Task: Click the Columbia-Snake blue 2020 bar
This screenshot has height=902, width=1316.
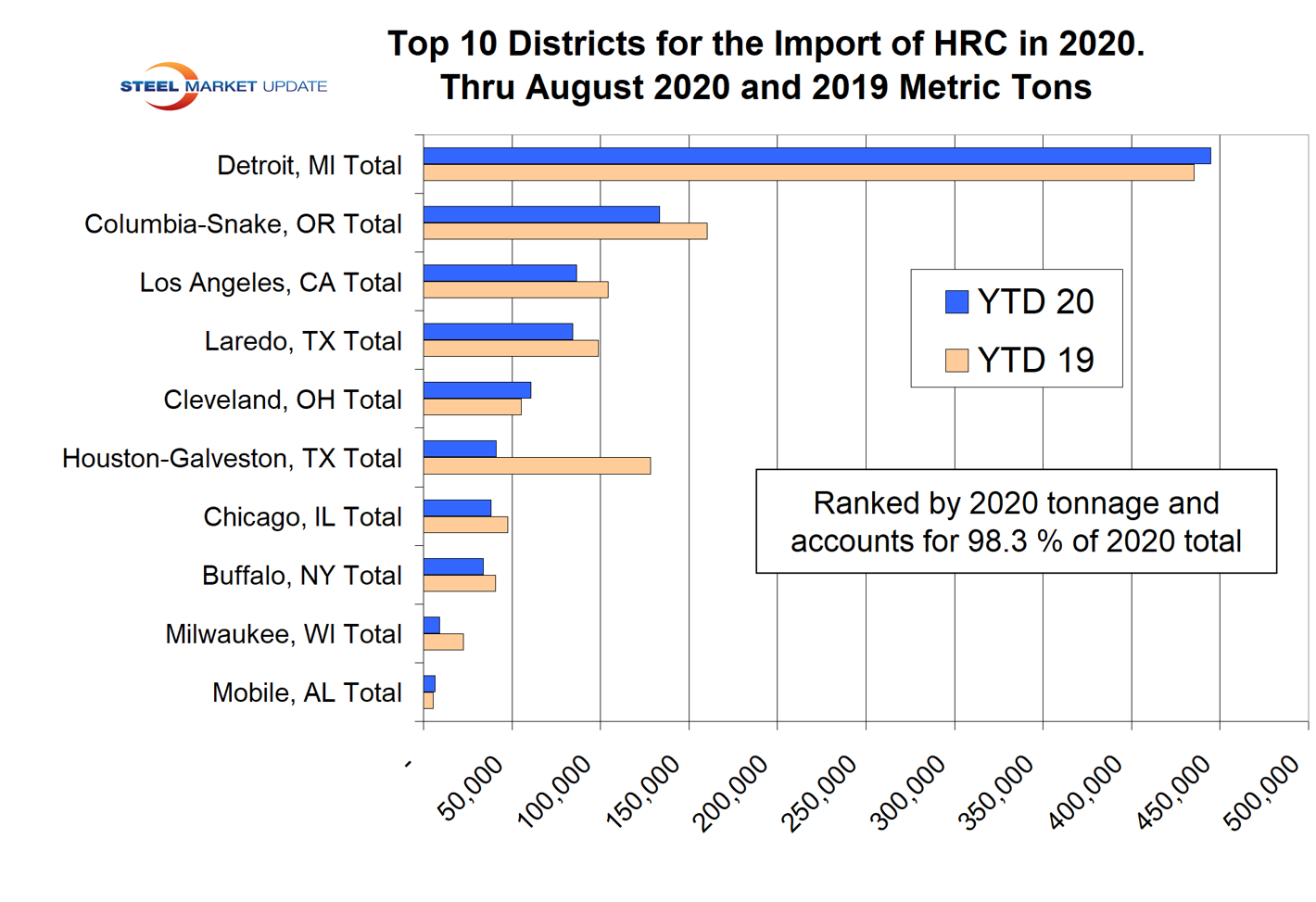Action: pyautogui.click(x=541, y=214)
